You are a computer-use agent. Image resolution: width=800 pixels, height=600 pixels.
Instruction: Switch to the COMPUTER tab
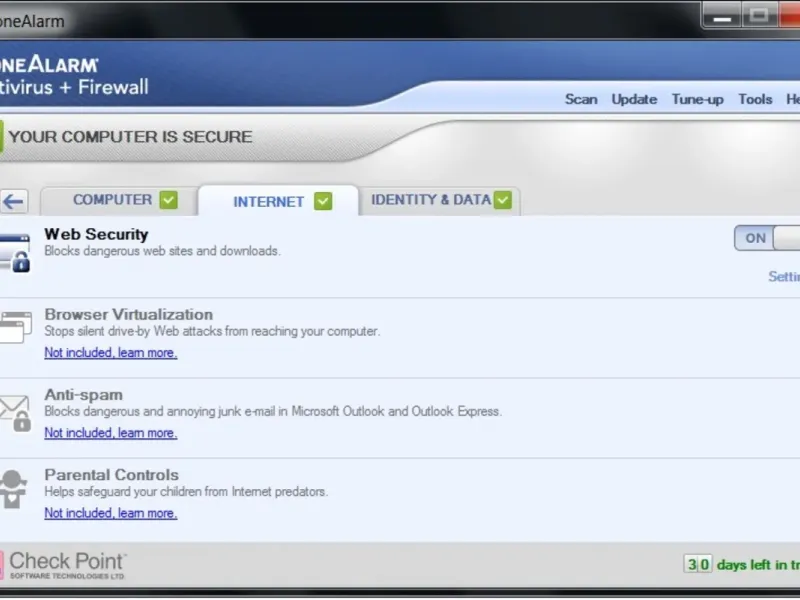(118, 201)
